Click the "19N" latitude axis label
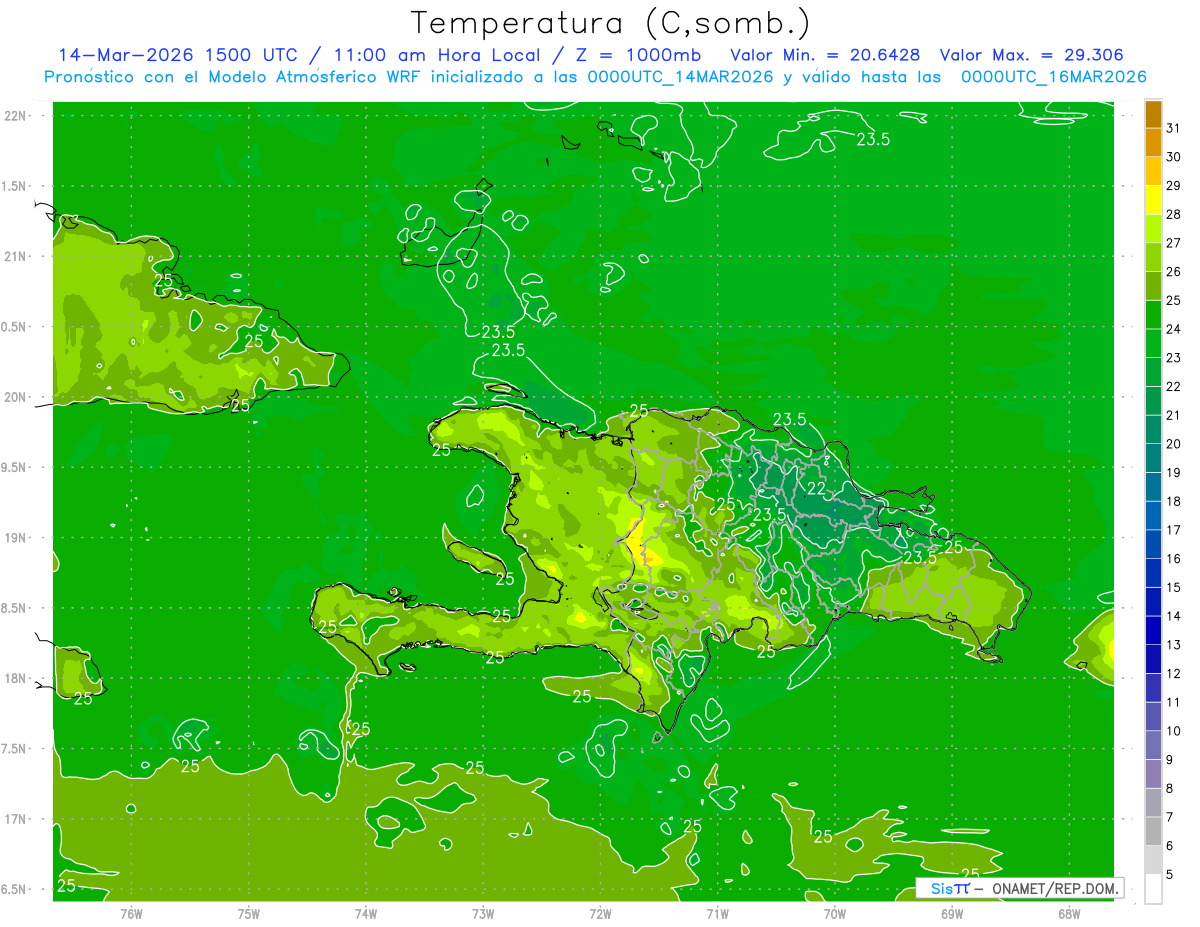 pyautogui.click(x=16, y=538)
